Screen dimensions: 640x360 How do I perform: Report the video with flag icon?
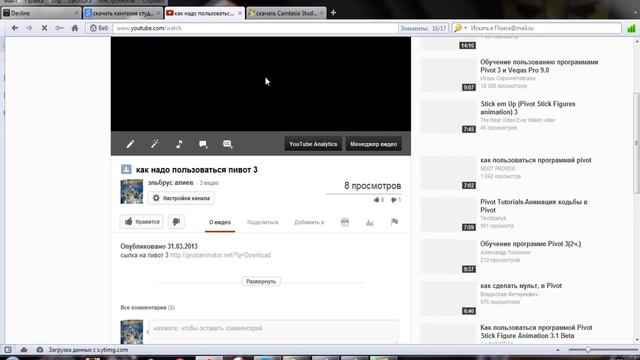point(394,222)
